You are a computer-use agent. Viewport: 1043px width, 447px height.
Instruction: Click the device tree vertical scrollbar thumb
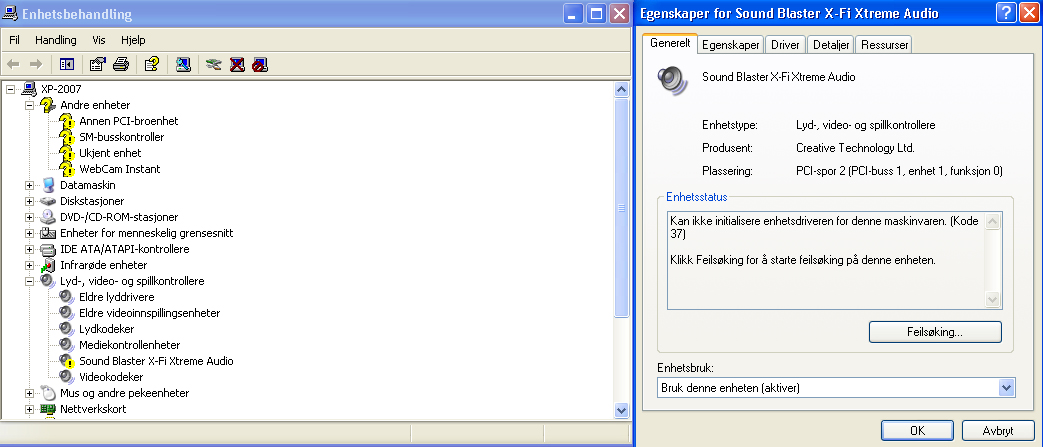tap(621, 207)
